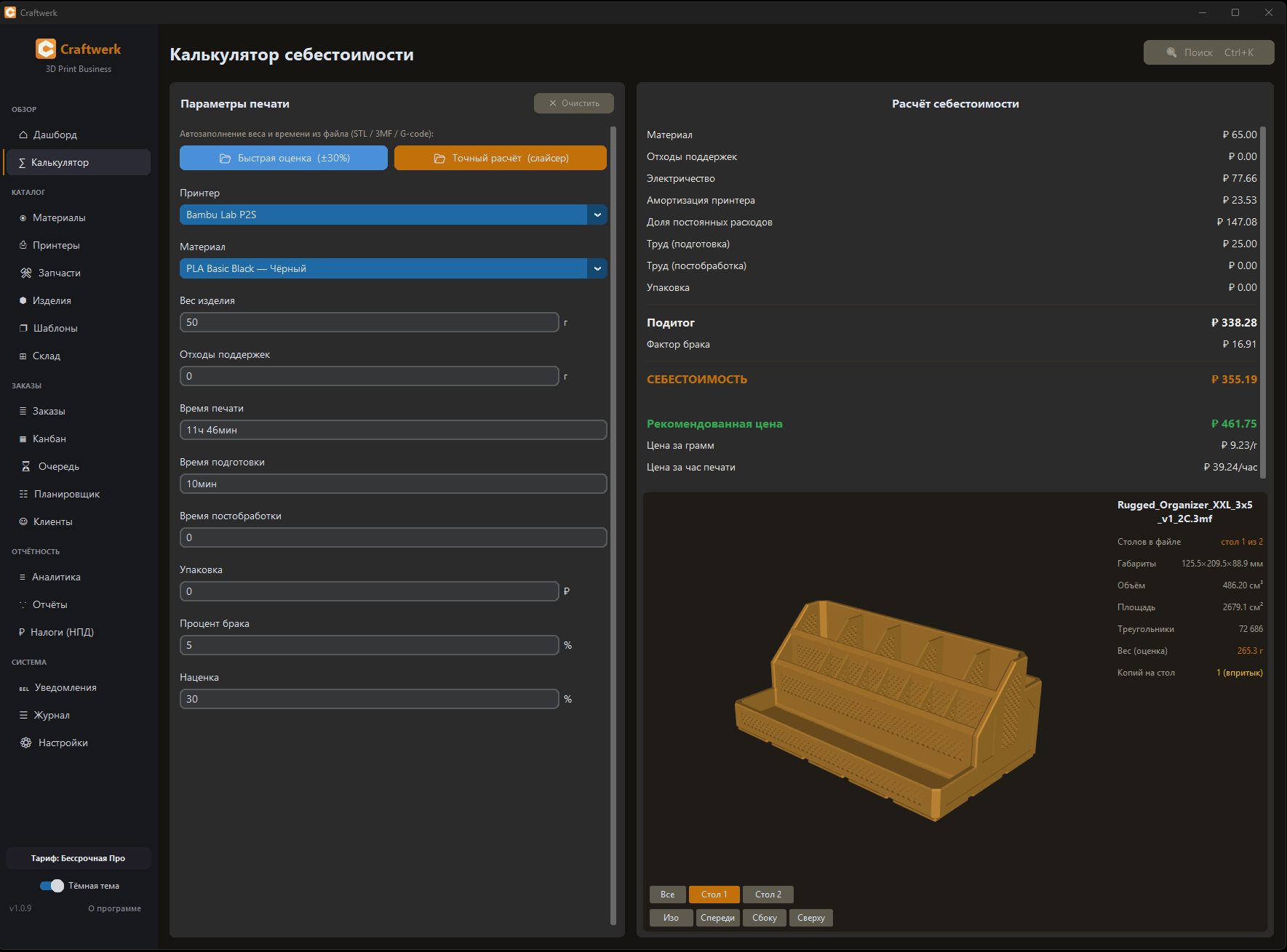1287x952 pixels.
Task: Click Точный расчёт slicer button
Action: [x=500, y=158]
